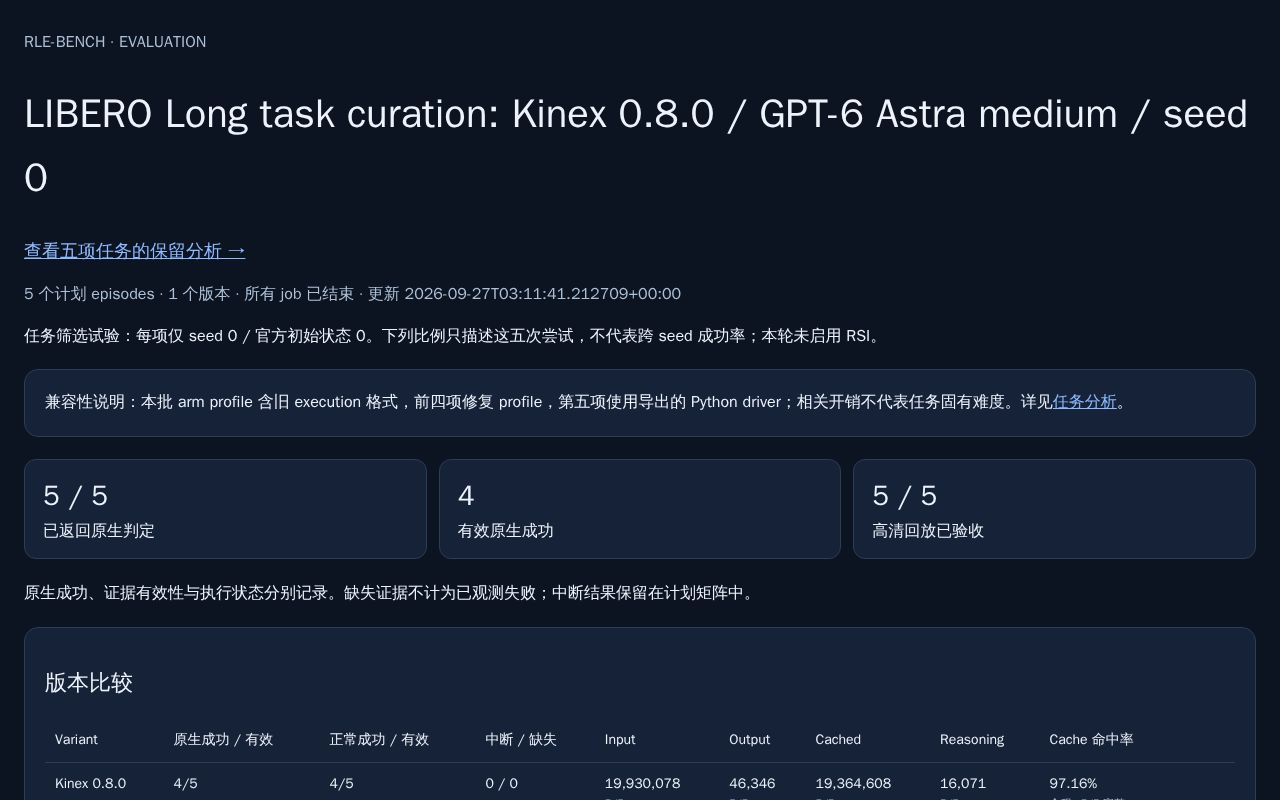Click the 0 / 0 interrupted/missing cell
Viewport: 1280px width, 800px height.
tap(502, 784)
